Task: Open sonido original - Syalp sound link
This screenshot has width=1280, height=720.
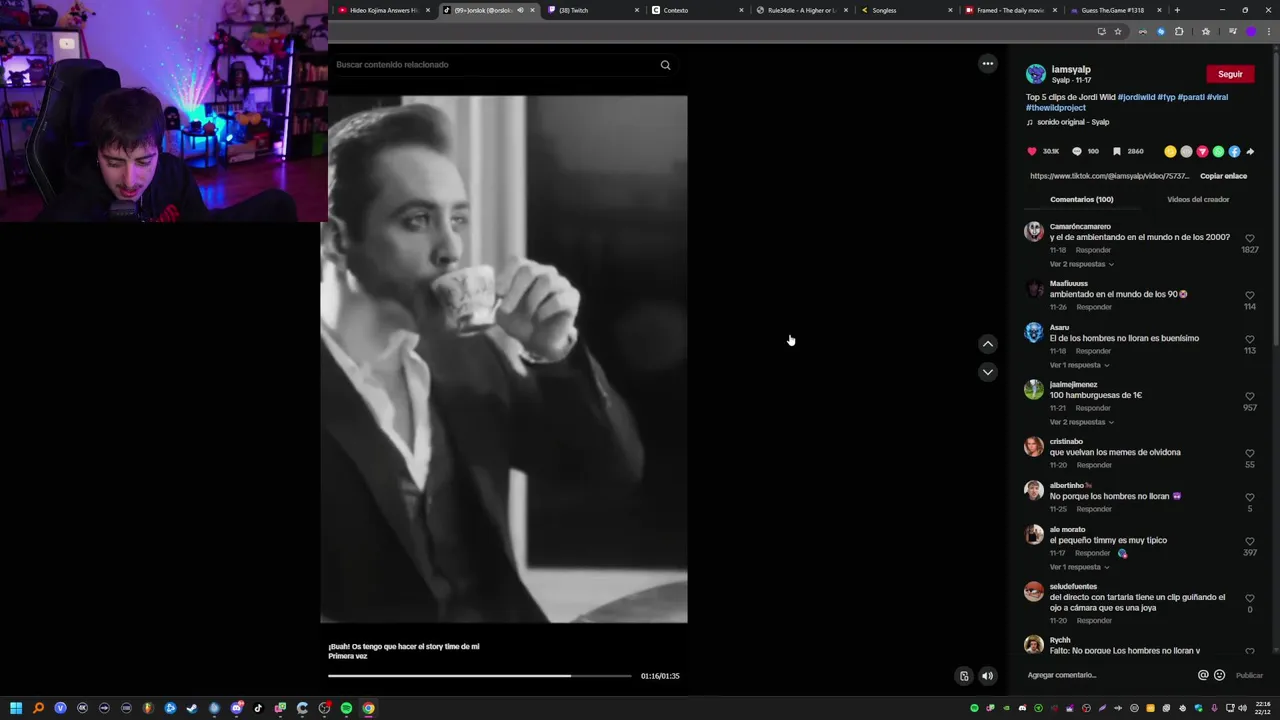Action: click(x=1073, y=122)
